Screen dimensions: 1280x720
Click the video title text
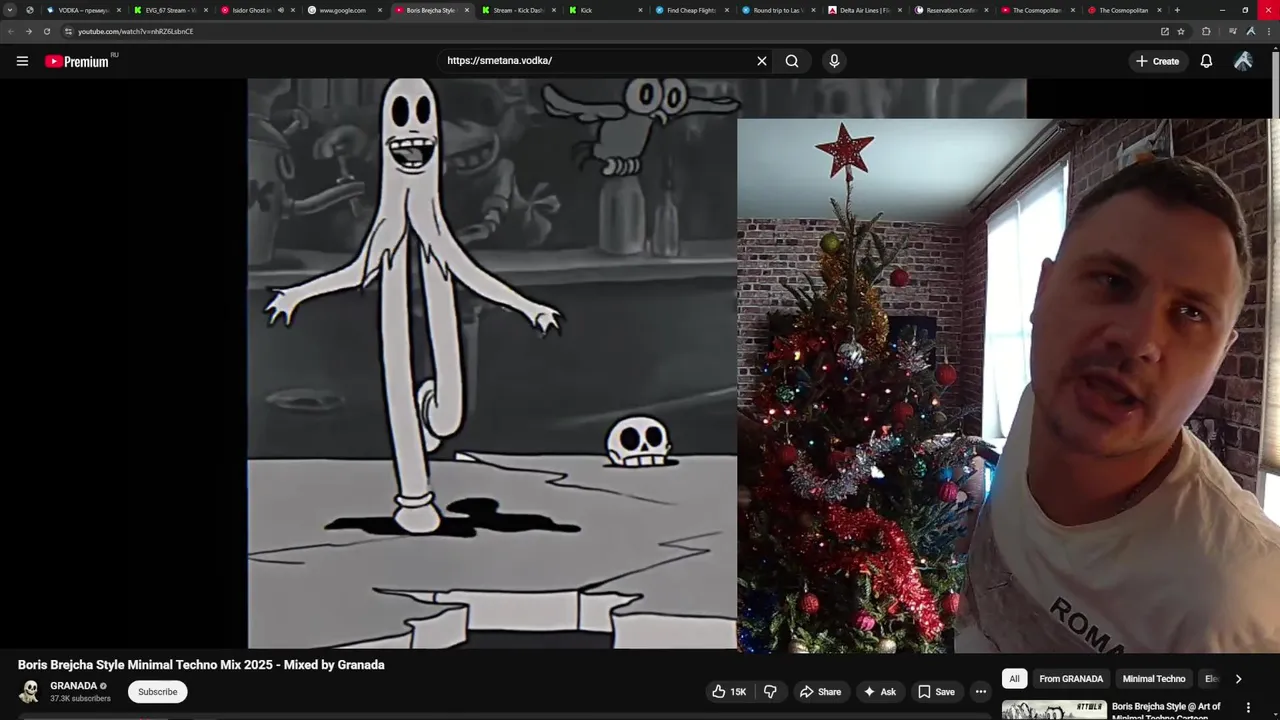[201, 665]
